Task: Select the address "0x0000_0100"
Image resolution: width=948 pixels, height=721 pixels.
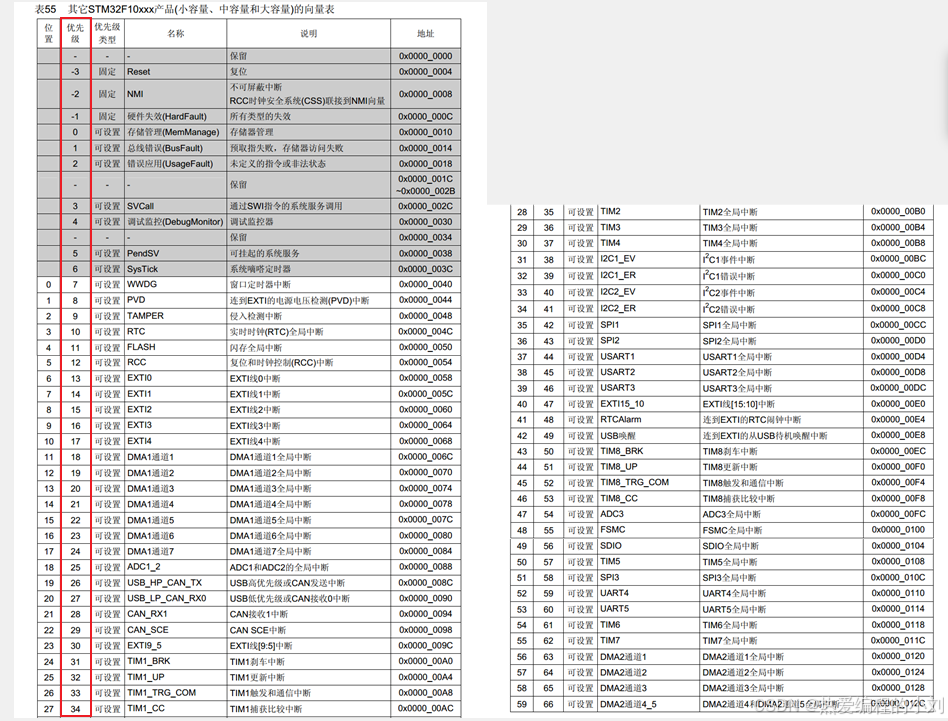Action: (x=898, y=529)
